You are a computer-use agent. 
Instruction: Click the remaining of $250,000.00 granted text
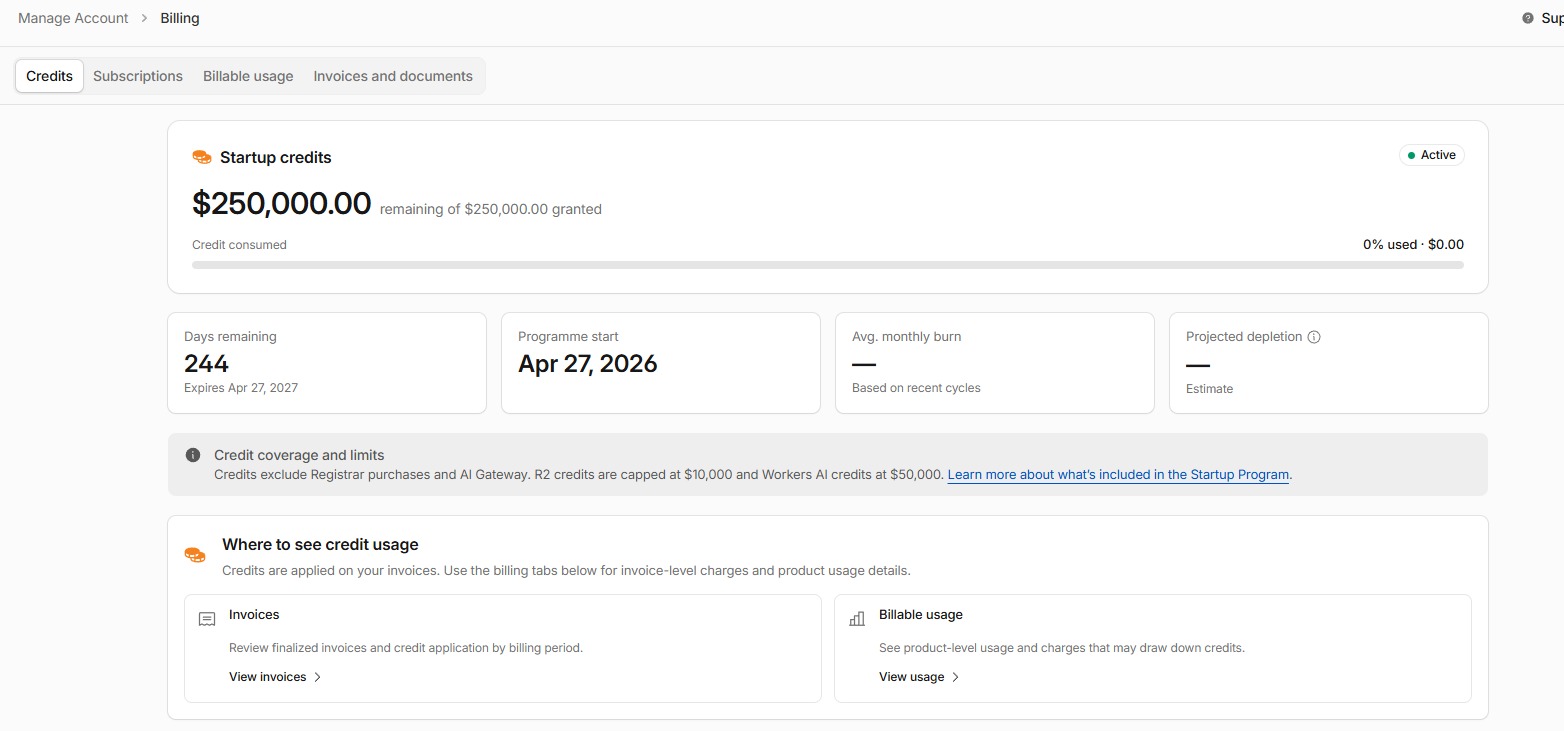point(491,210)
